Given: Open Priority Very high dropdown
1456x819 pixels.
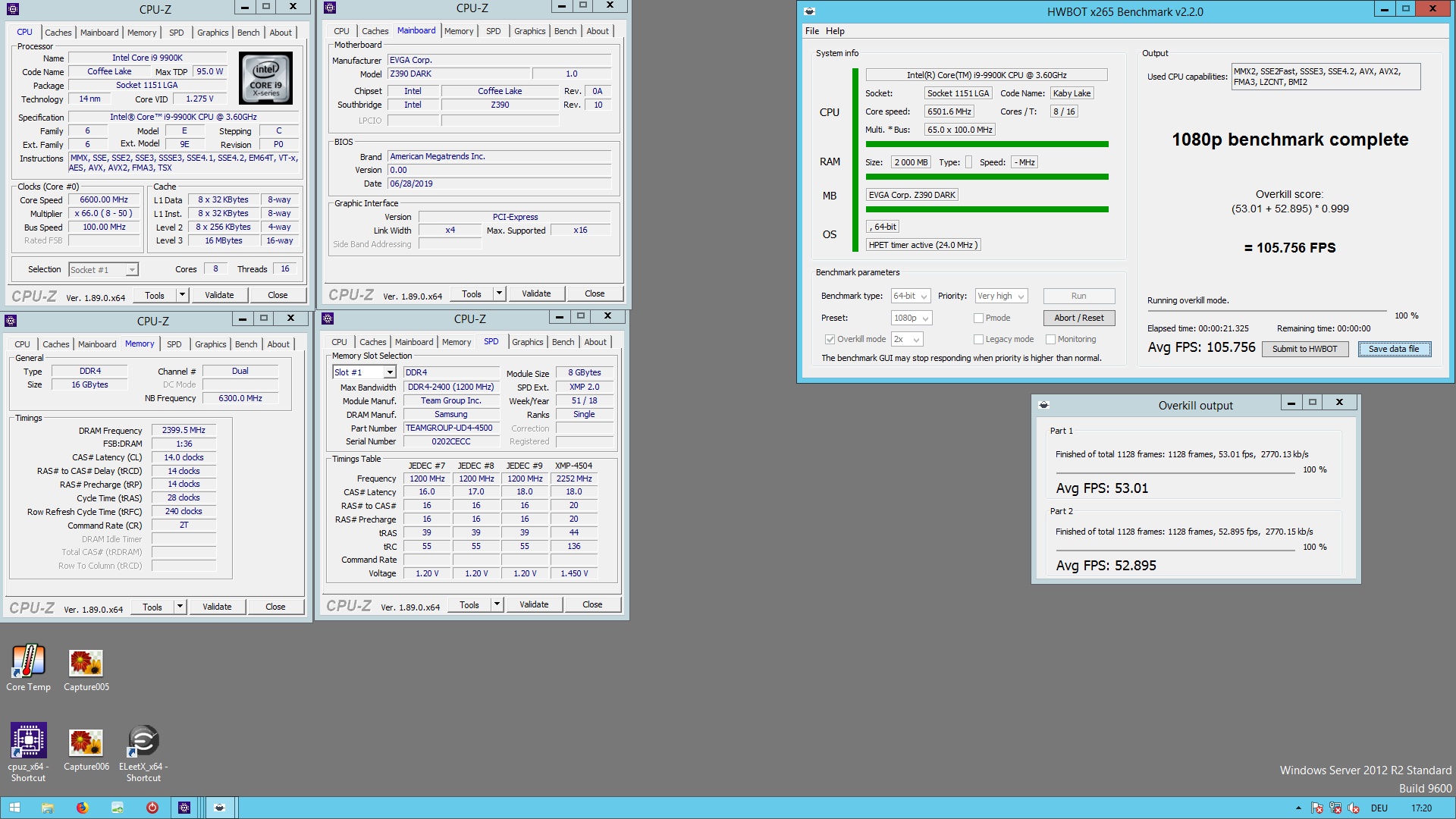Looking at the screenshot, I should pyautogui.click(x=1002, y=296).
